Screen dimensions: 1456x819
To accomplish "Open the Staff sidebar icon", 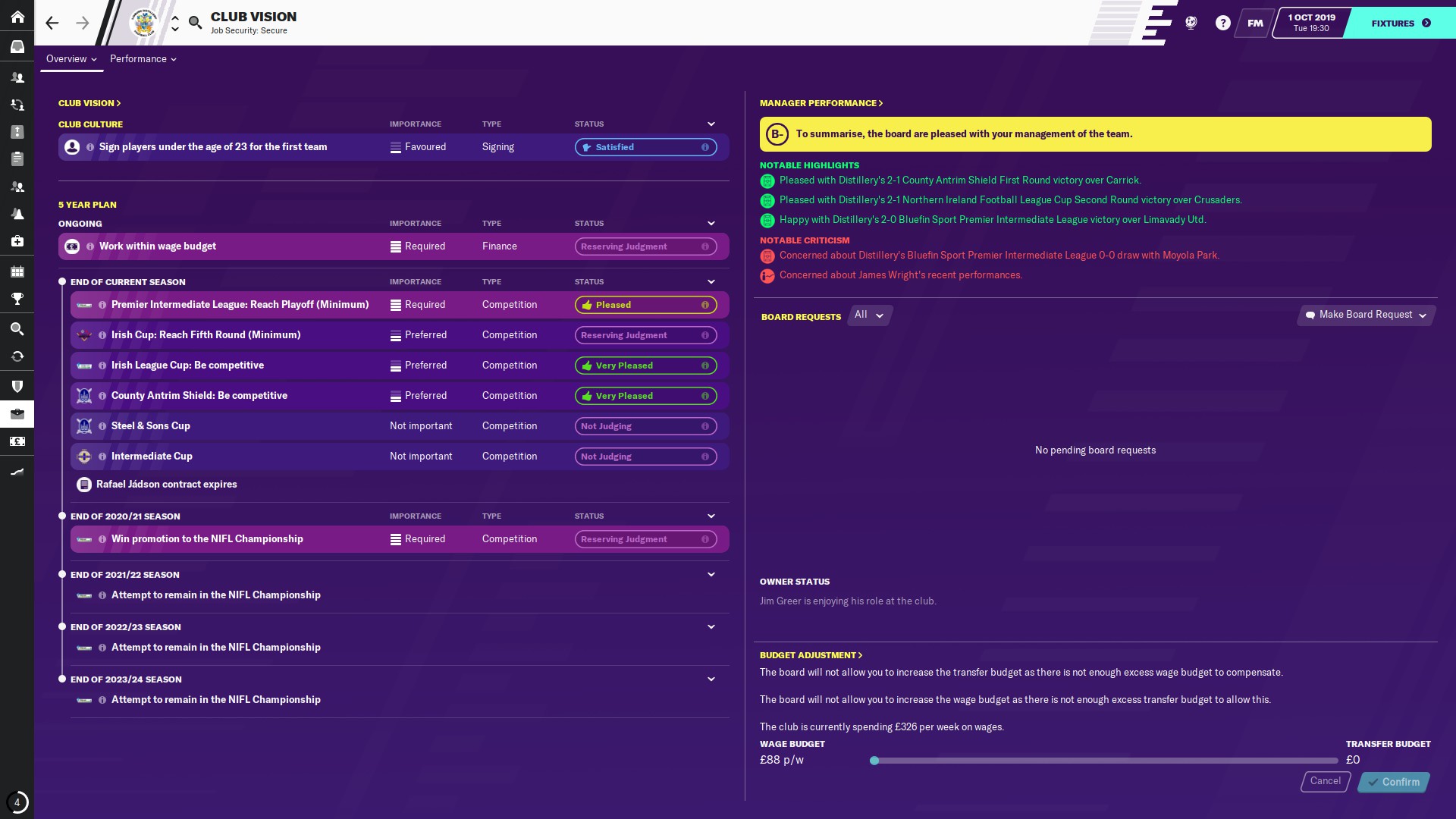I will pyautogui.click(x=17, y=187).
